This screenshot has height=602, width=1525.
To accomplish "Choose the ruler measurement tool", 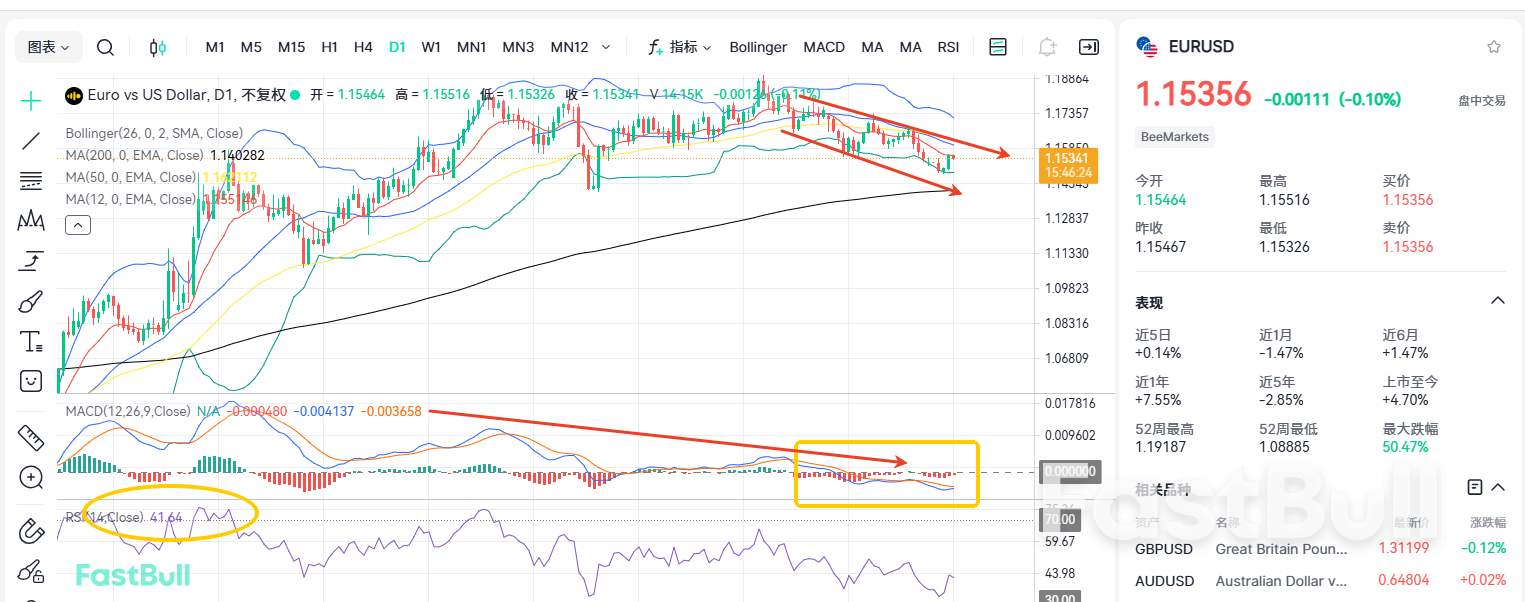I will tap(31, 437).
